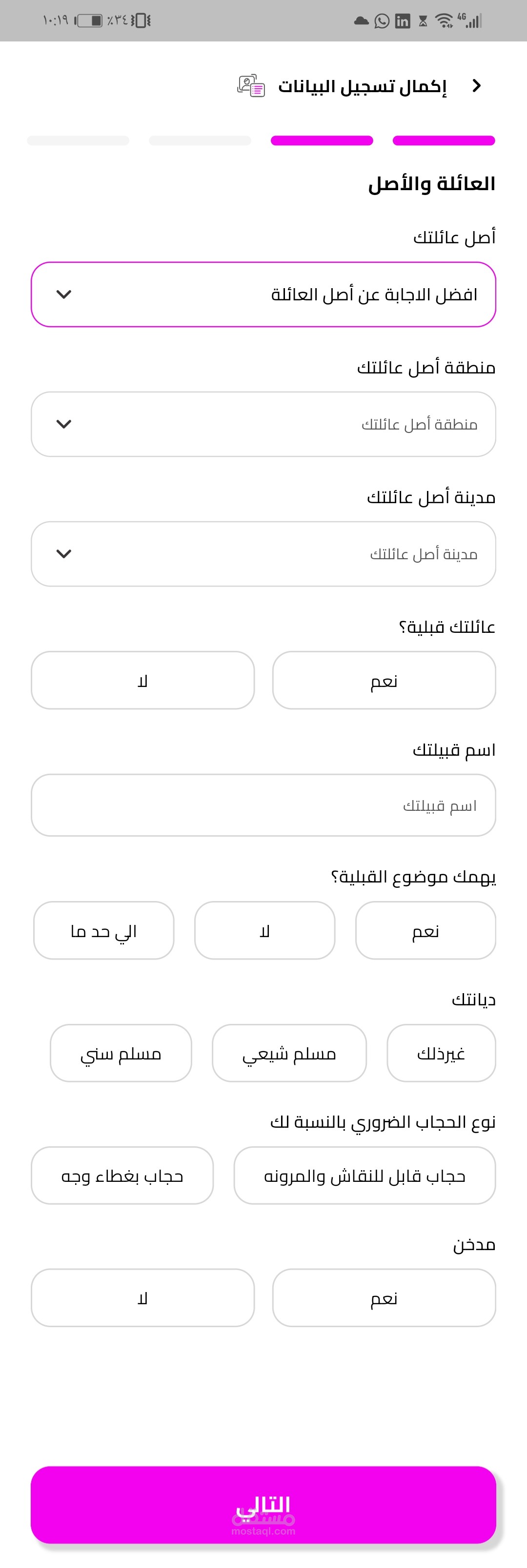Tap the WhatsApp icon in the status bar
Image resolution: width=527 pixels, height=1568 pixels.
pyautogui.click(x=382, y=21)
